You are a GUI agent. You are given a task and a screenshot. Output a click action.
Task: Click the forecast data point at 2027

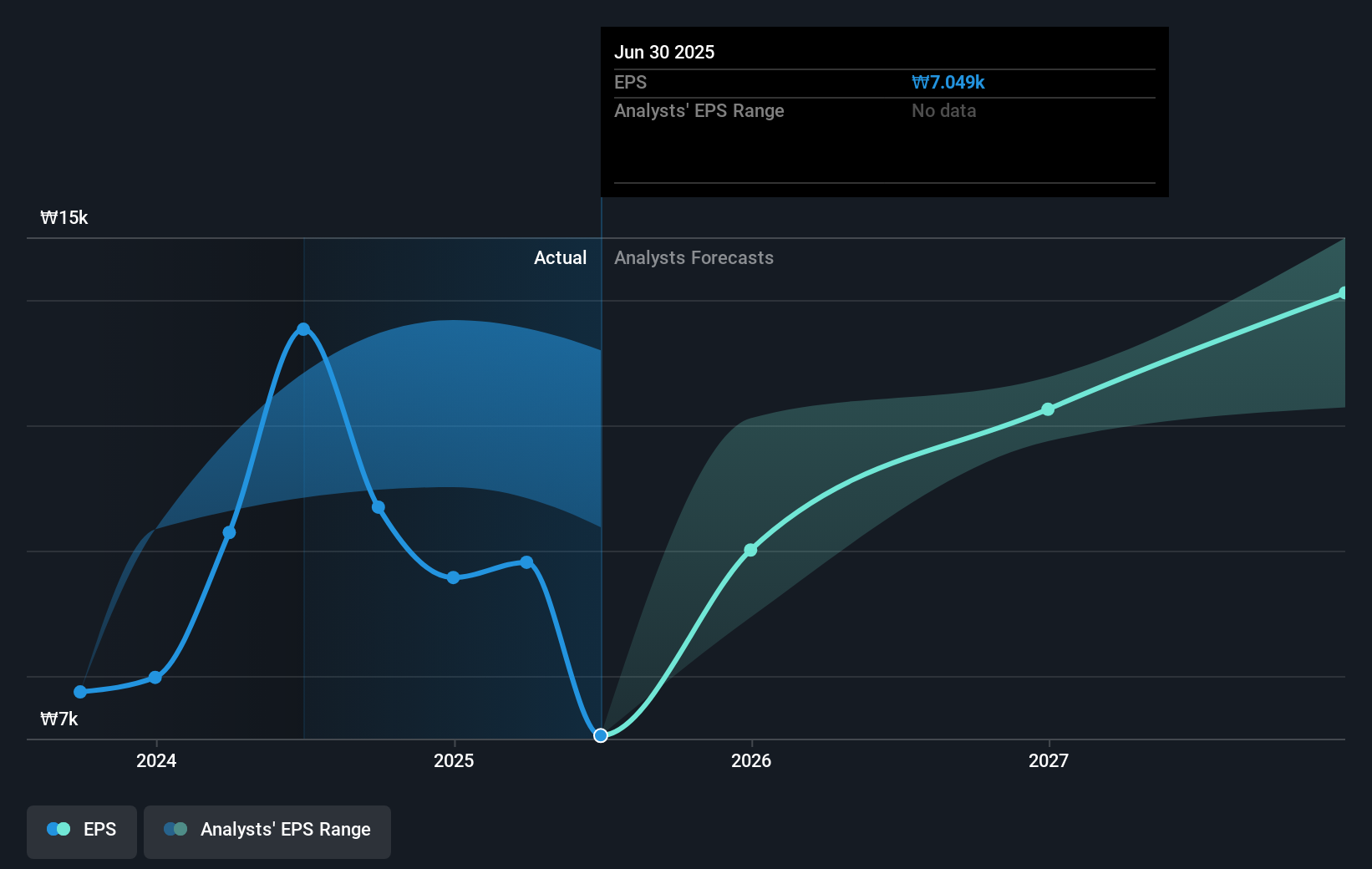1047,409
